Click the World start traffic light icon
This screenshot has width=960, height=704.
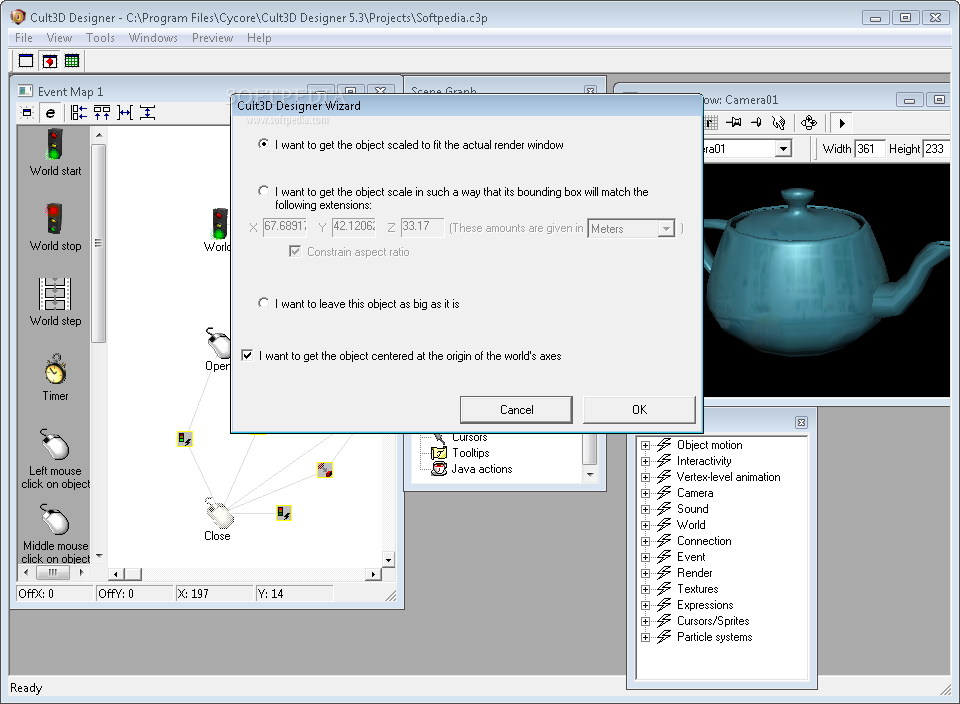coord(54,144)
